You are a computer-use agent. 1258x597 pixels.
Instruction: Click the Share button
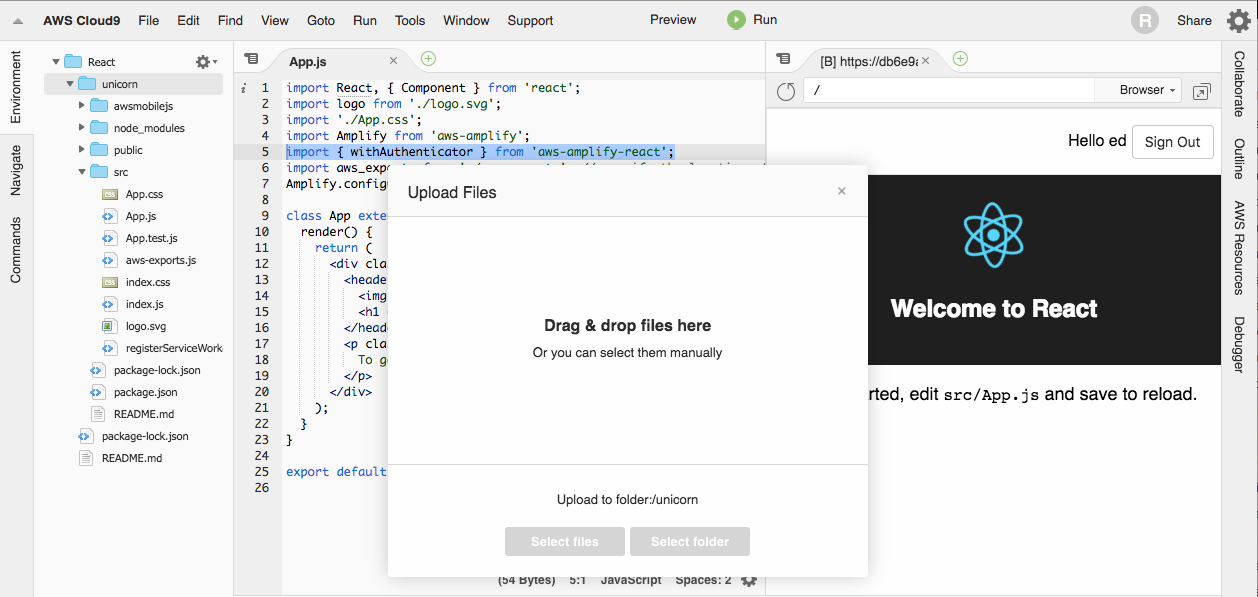(1194, 20)
